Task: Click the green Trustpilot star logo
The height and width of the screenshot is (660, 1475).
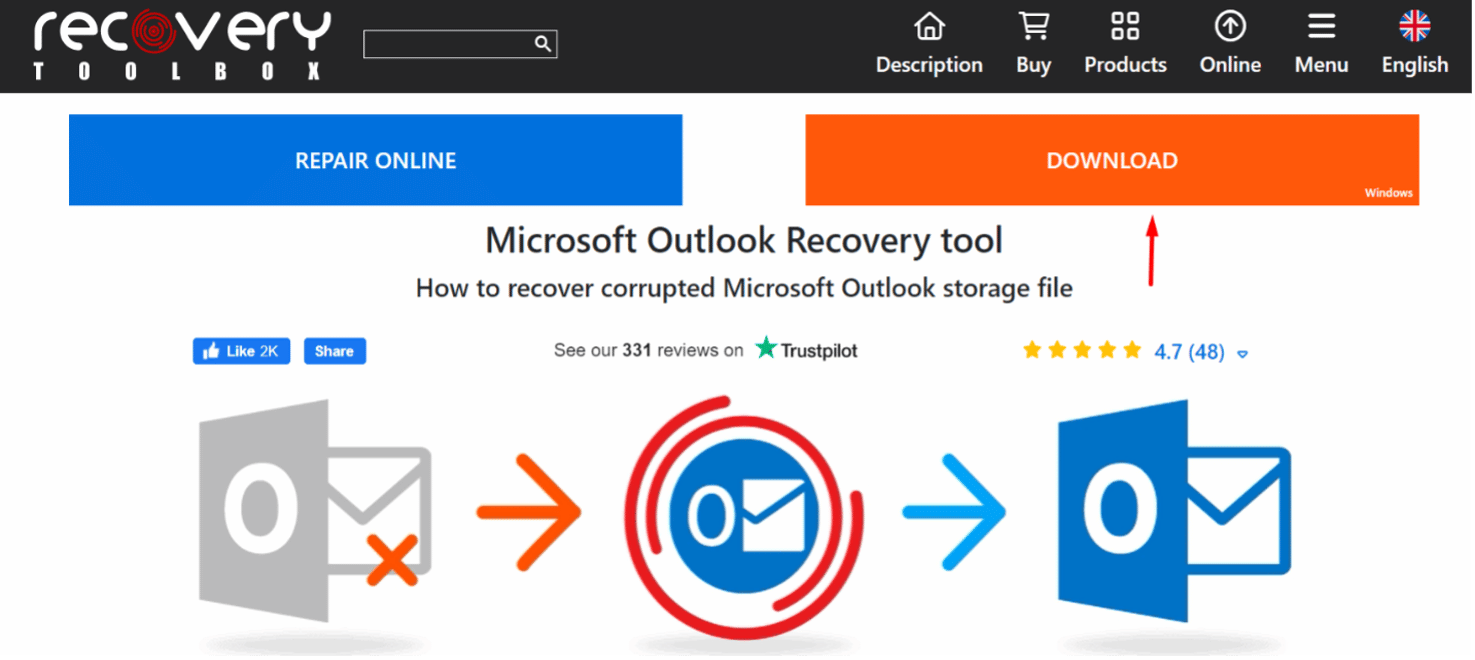Action: coord(766,348)
